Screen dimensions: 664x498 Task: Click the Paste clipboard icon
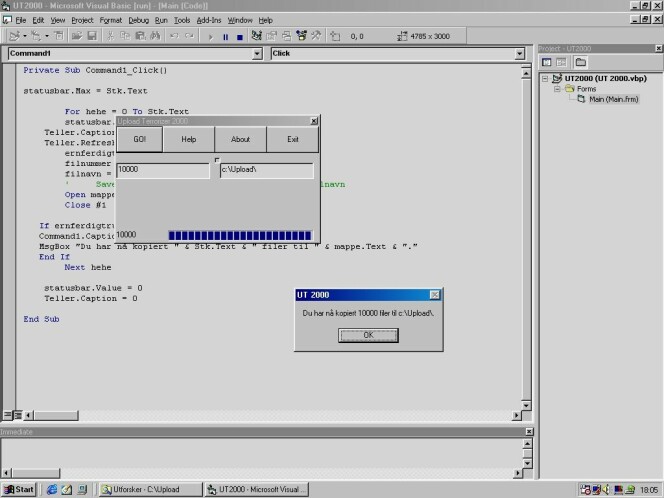[x=140, y=36]
